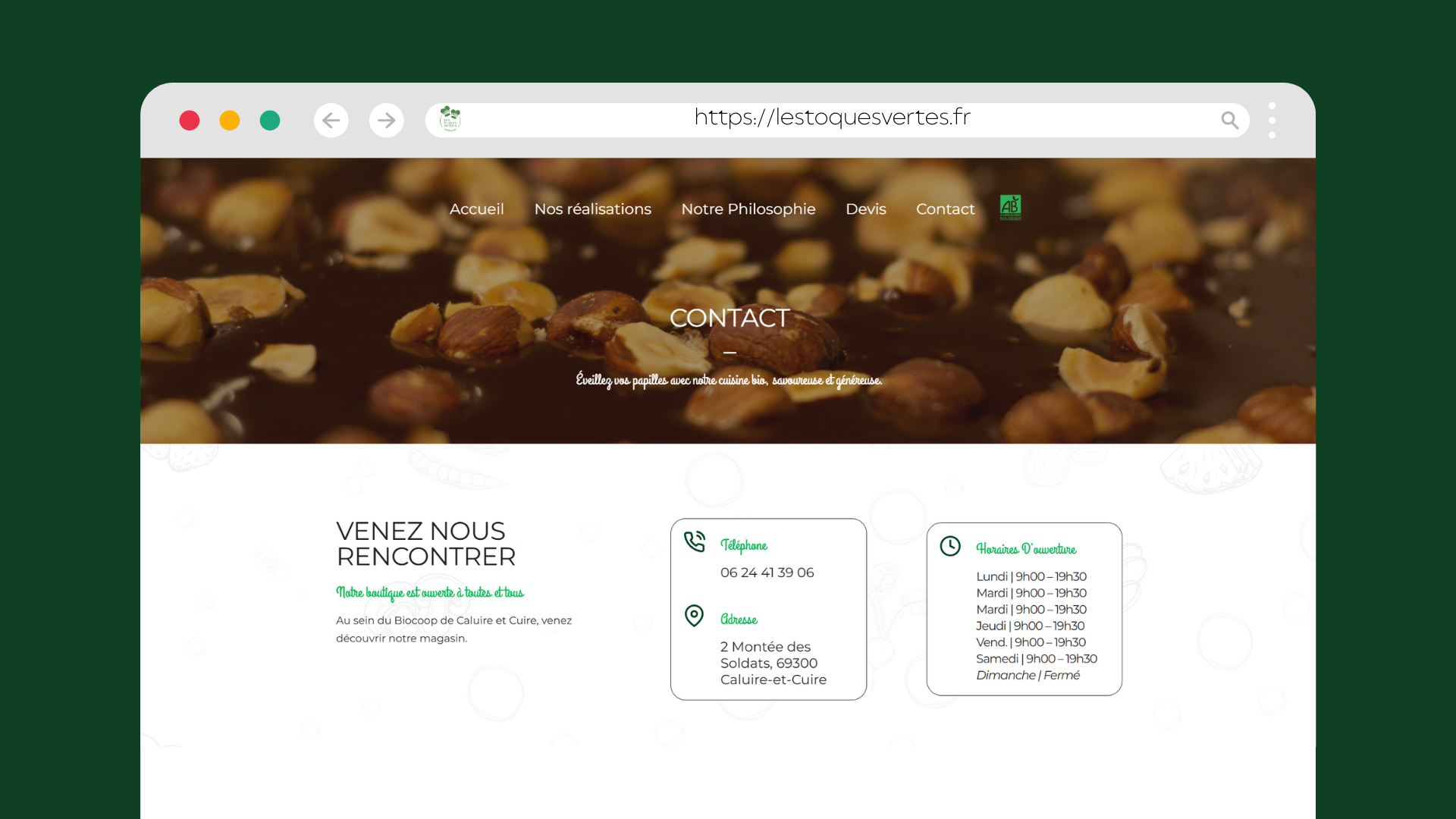Click the telephone handset icon
1456x819 pixels.
coord(695,541)
